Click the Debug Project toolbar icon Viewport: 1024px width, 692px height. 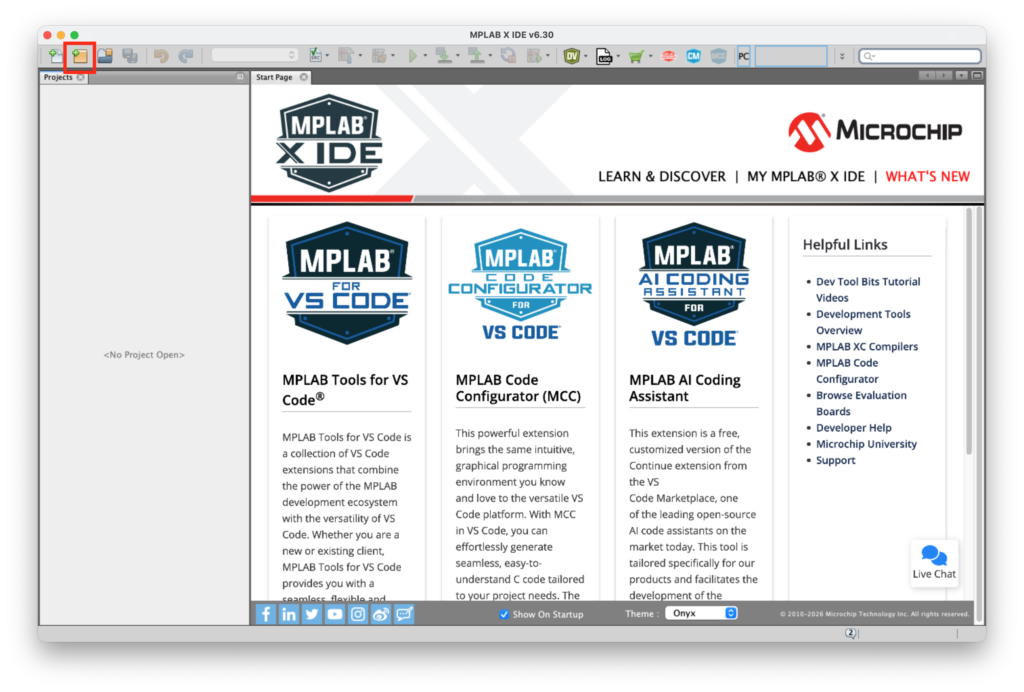534,56
